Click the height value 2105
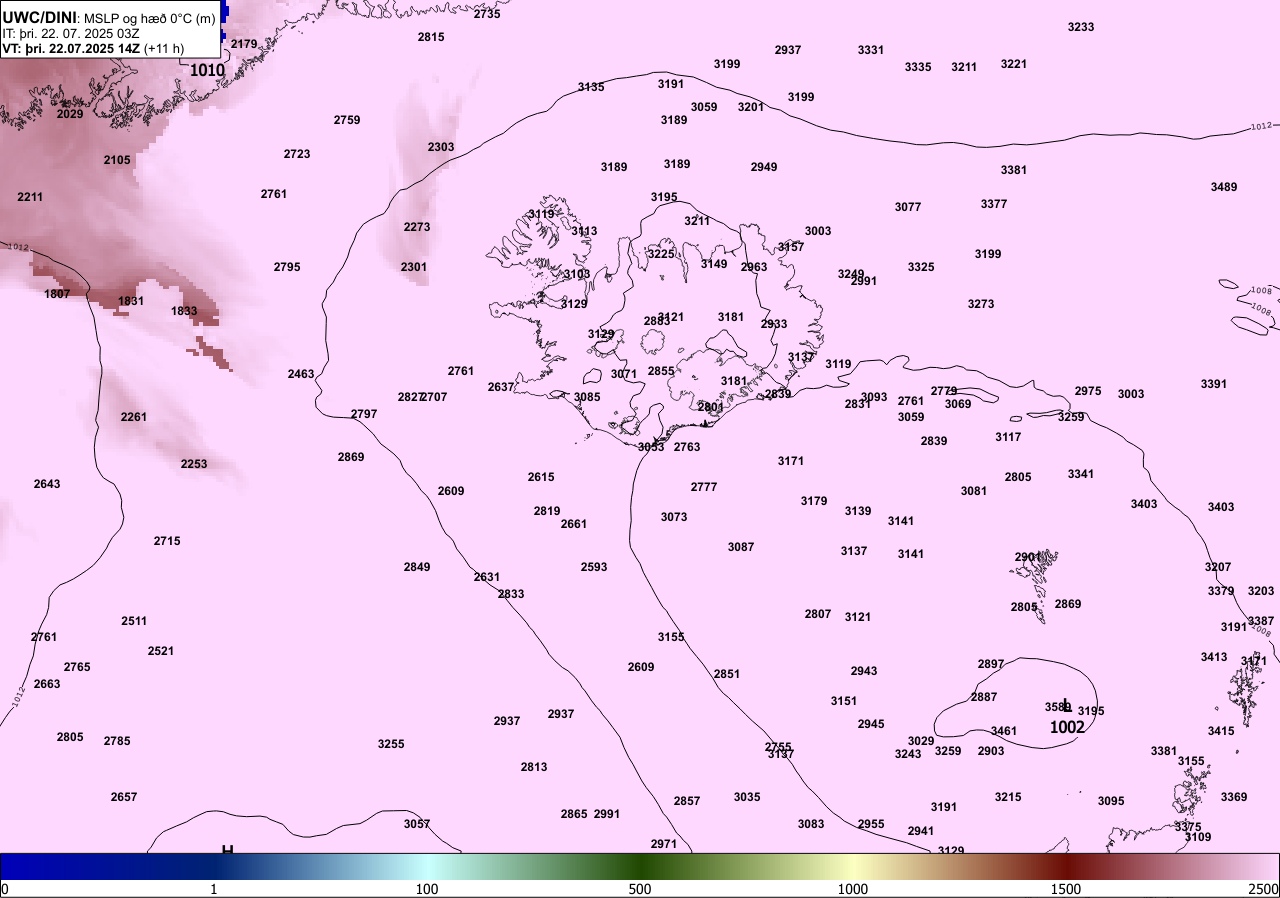 point(117,160)
